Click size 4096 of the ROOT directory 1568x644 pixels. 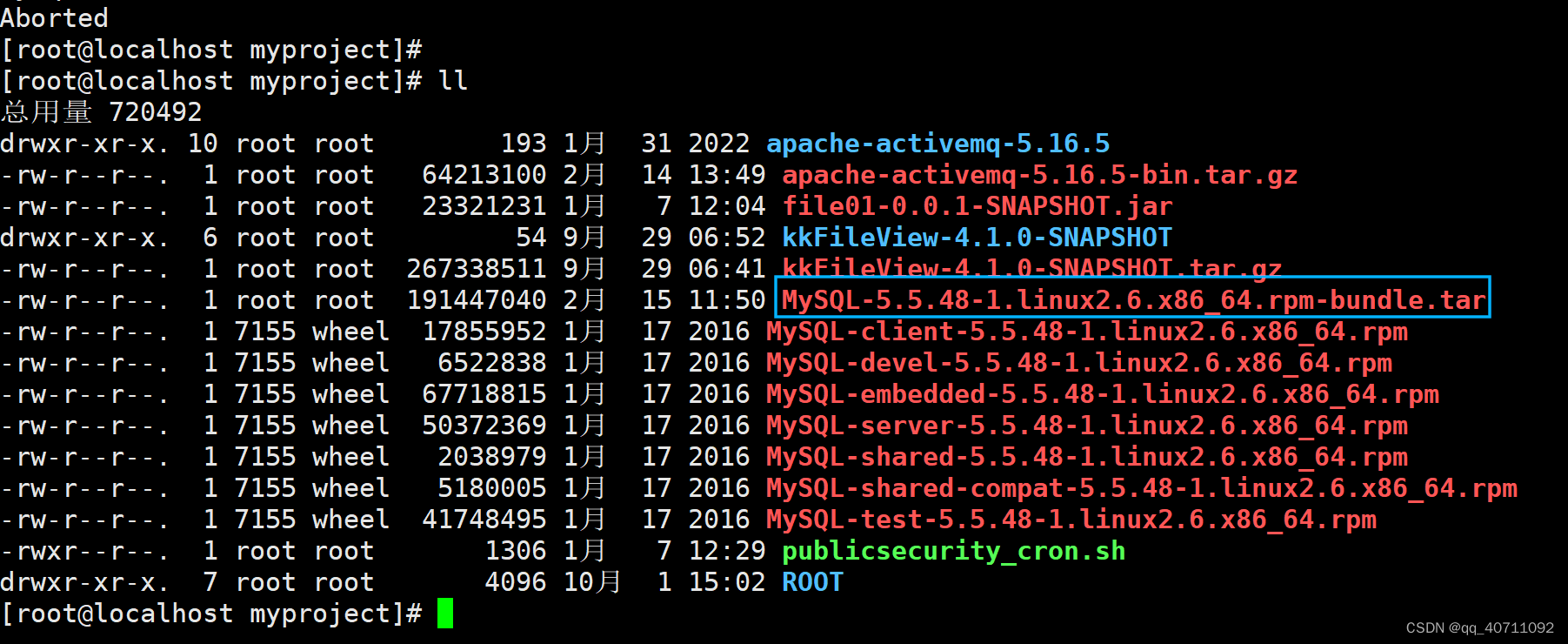(516, 582)
